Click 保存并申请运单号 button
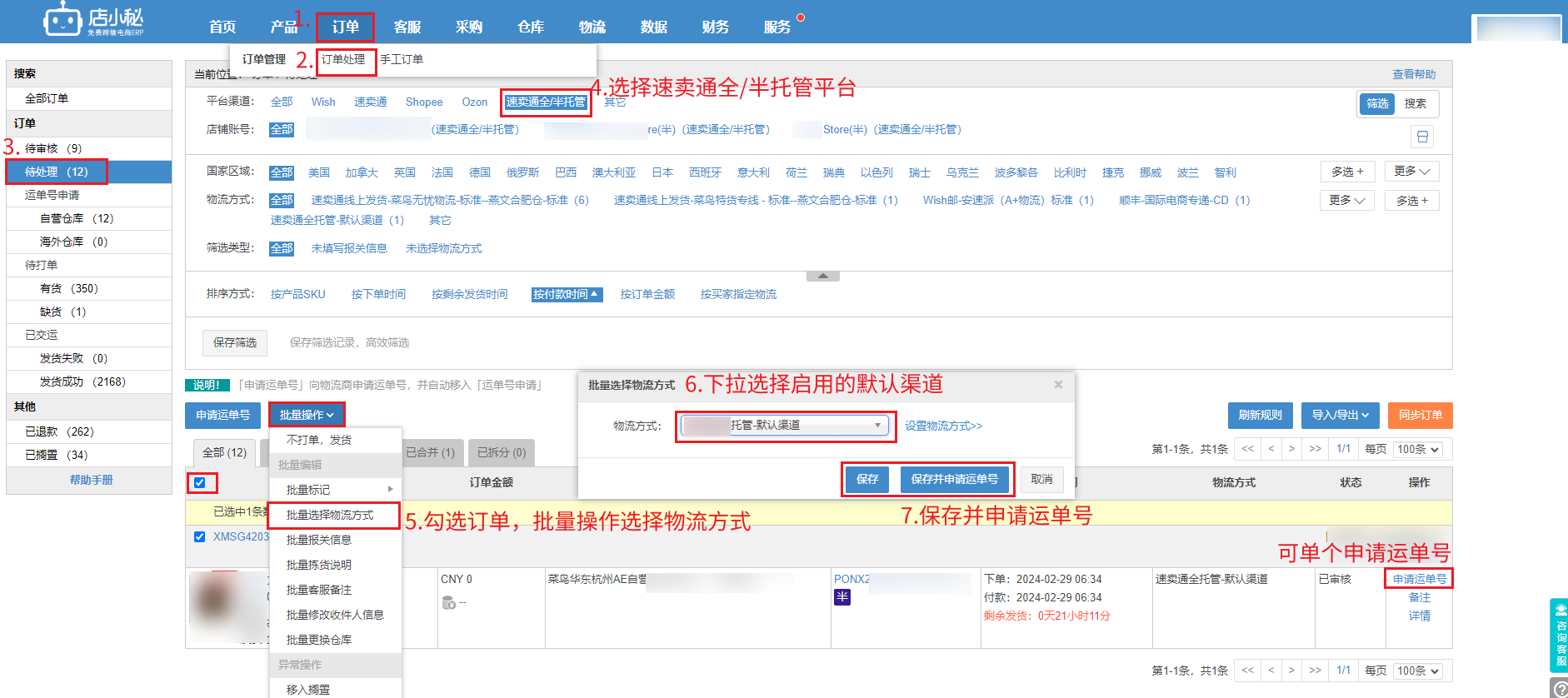Image resolution: width=1568 pixels, height=698 pixels. tap(955, 479)
